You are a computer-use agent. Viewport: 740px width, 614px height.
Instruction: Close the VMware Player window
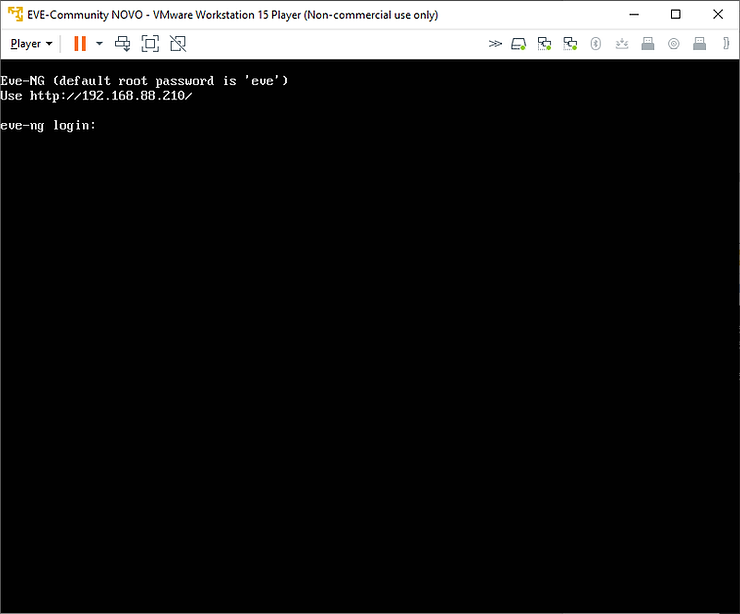click(x=718, y=15)
